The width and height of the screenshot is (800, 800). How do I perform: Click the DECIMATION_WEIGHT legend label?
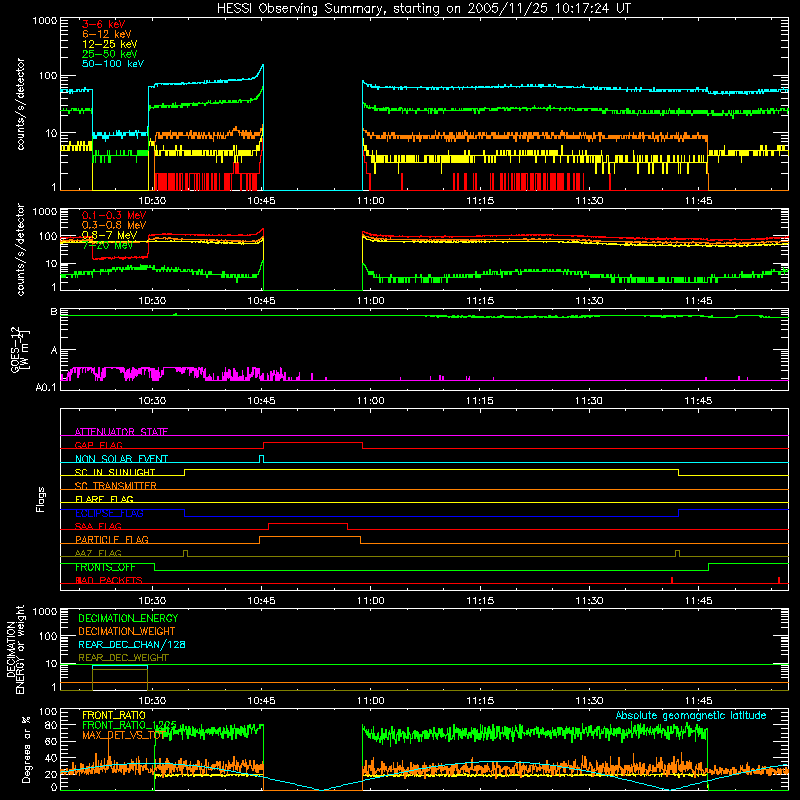point(127,631)
